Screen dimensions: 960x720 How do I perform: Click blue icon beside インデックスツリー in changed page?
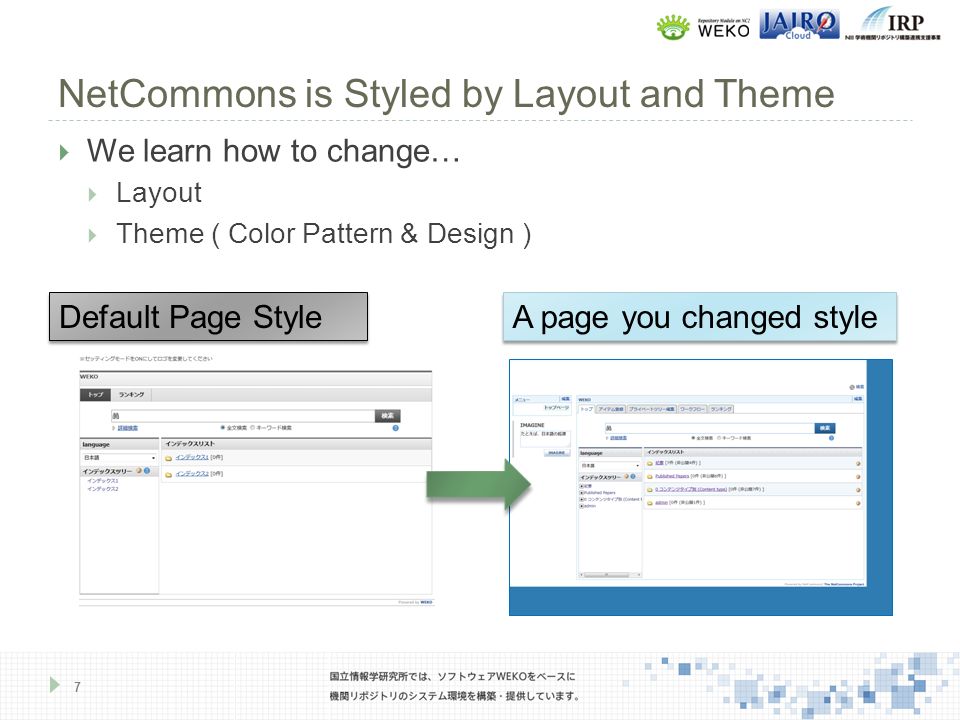click(633, 476)
